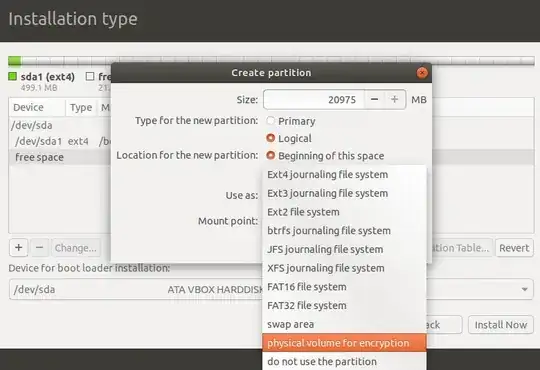Close the Create partition dialog

[422, 73]
